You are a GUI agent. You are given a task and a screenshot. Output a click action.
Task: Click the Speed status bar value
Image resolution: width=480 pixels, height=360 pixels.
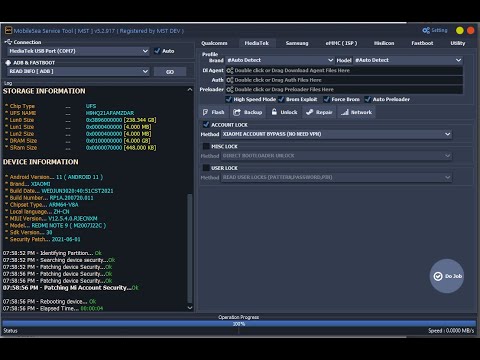451,331
